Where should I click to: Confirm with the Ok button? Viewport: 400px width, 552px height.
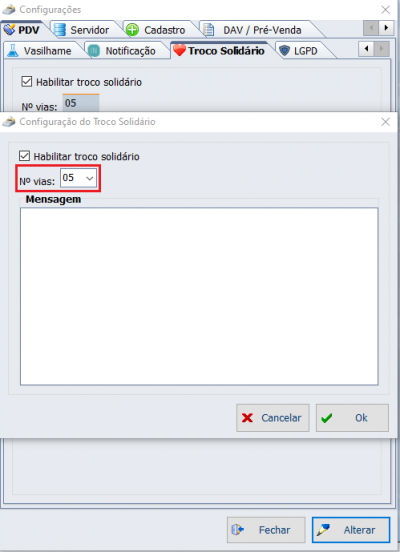352,418
